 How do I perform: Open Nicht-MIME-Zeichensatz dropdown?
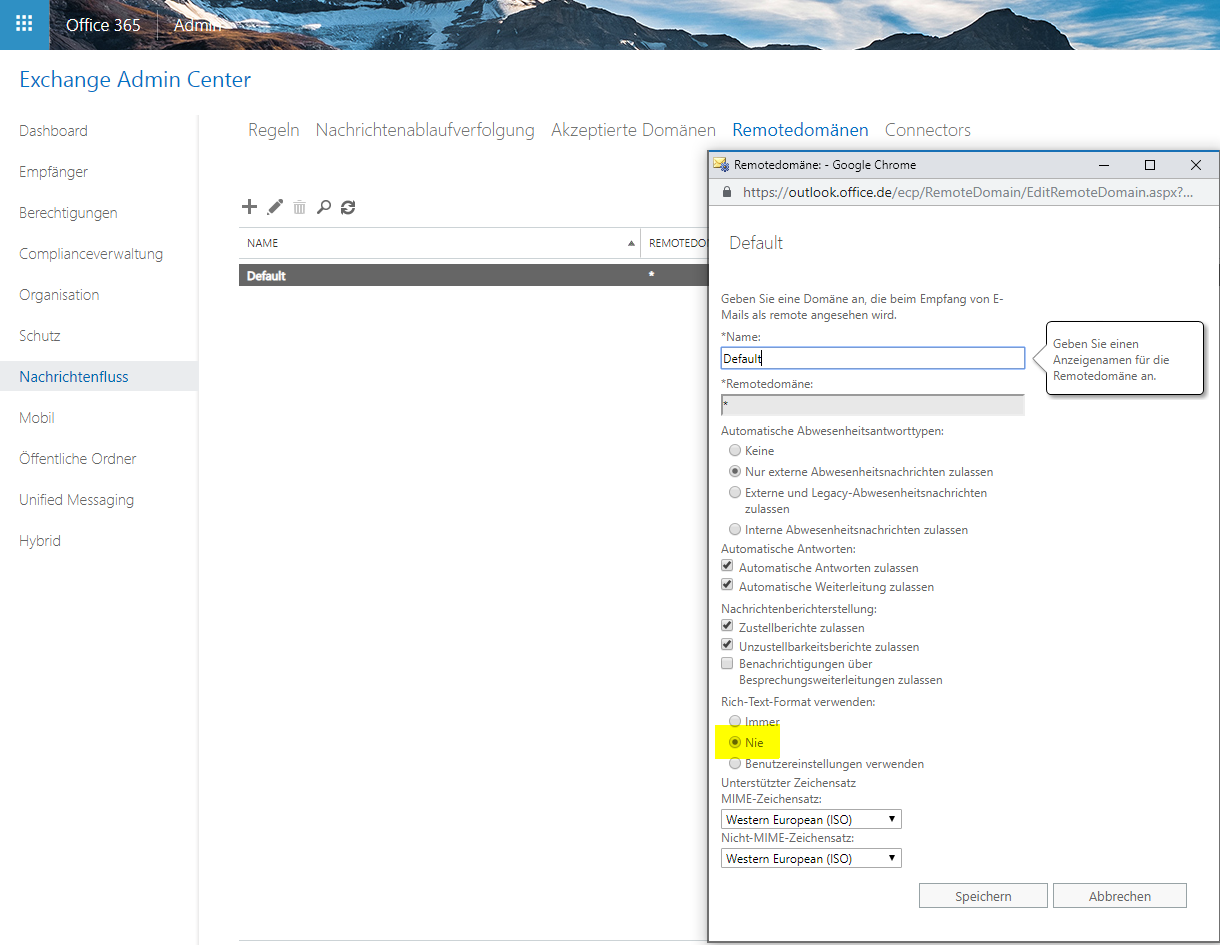[811, 859]
